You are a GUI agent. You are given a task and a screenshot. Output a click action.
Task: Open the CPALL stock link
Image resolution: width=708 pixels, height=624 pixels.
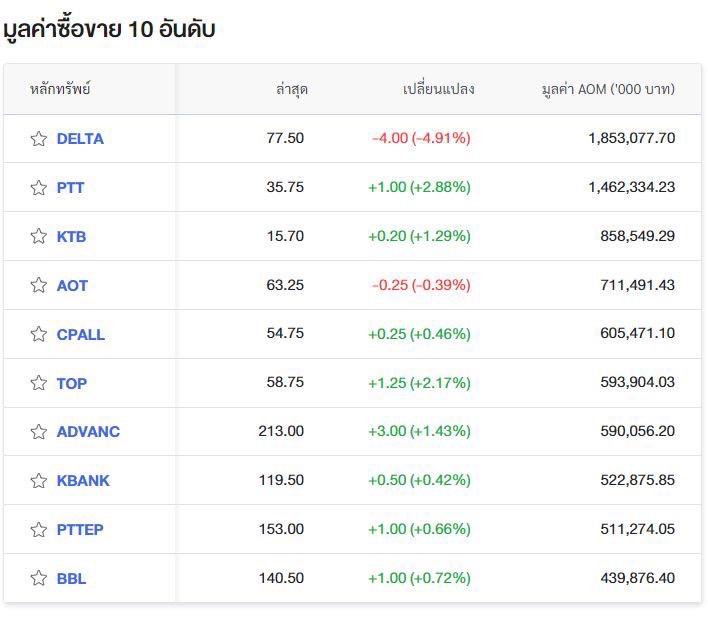81,334
